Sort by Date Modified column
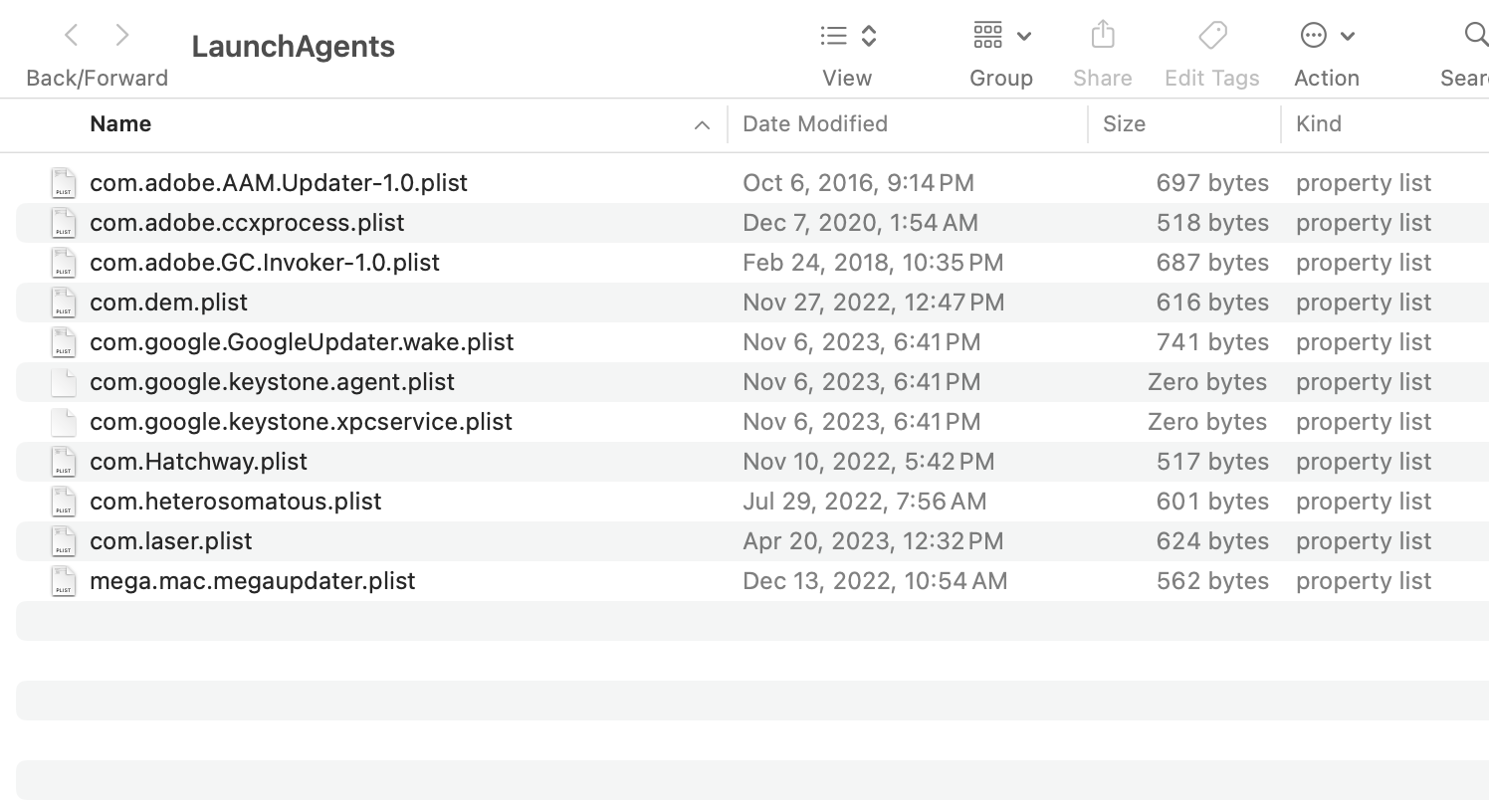The height and width of the screenshot is (812, 1489). pyautogui.click(x=815, y=124)
